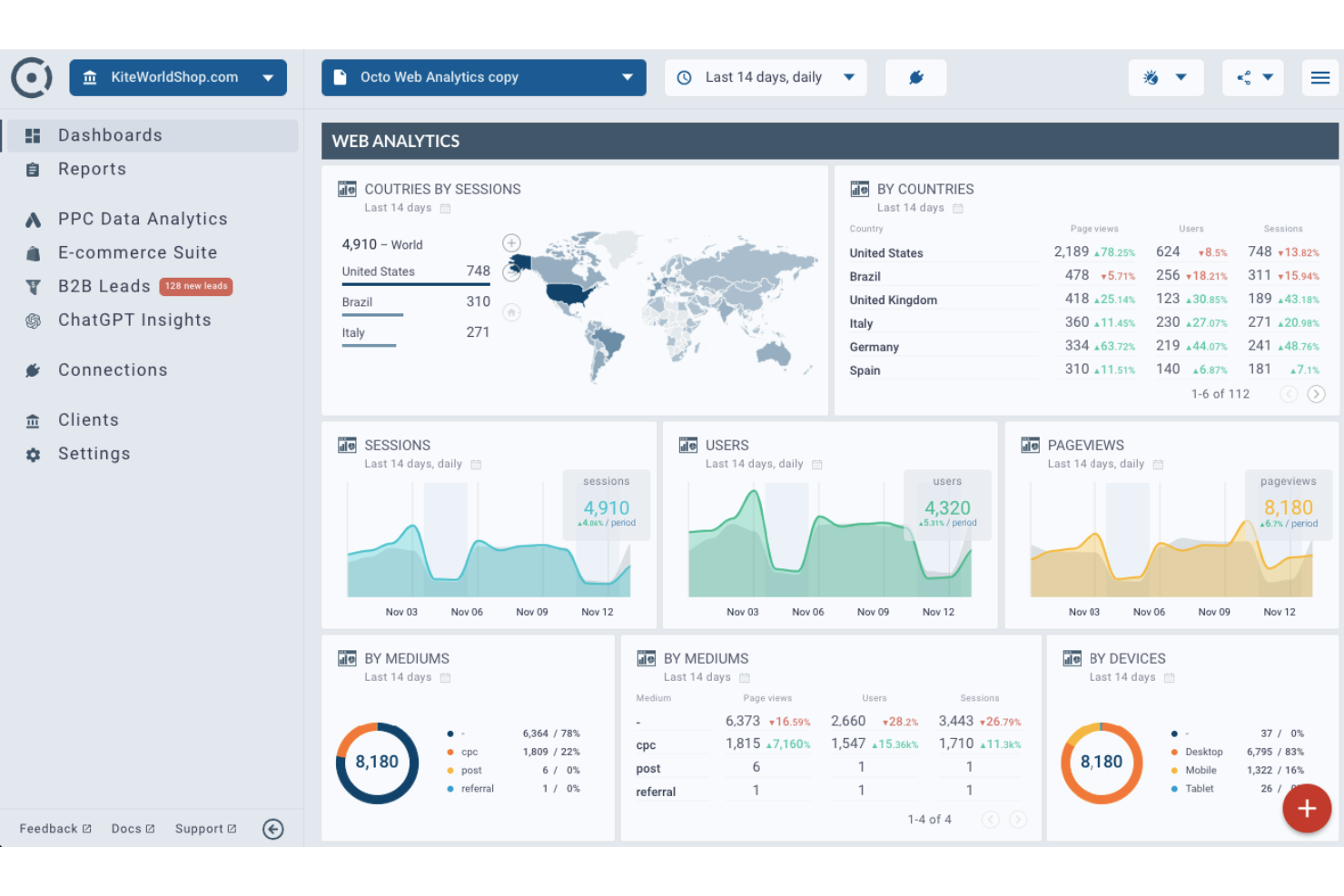Click the Users widget icon
The width and height of the screenshot is (1344, 896).
[x=688, y=445]
